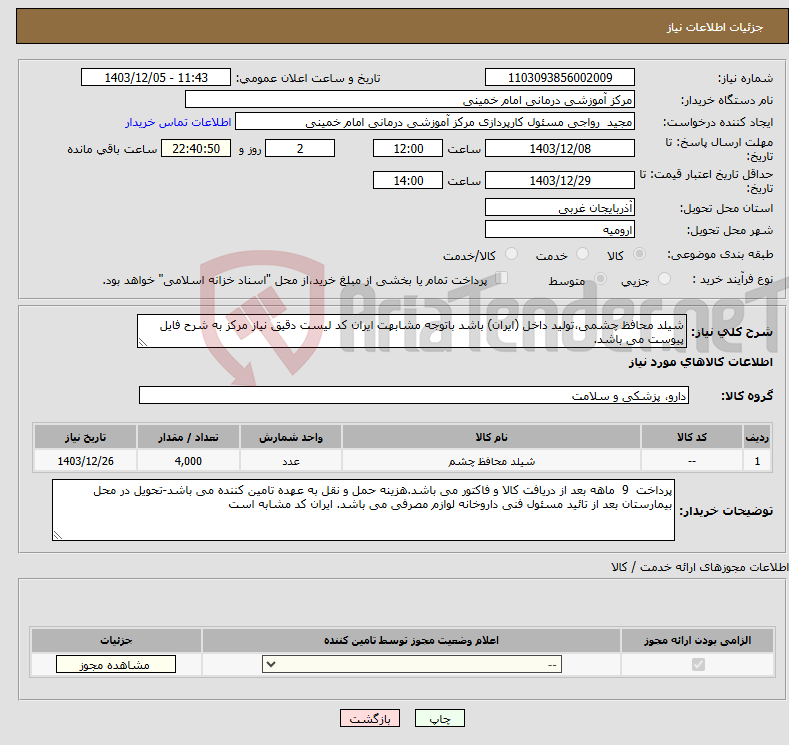The height and width of the screenshot is (745, 789).
Task: Click the price validity date 1403/12/29
Action: point(560,180)
